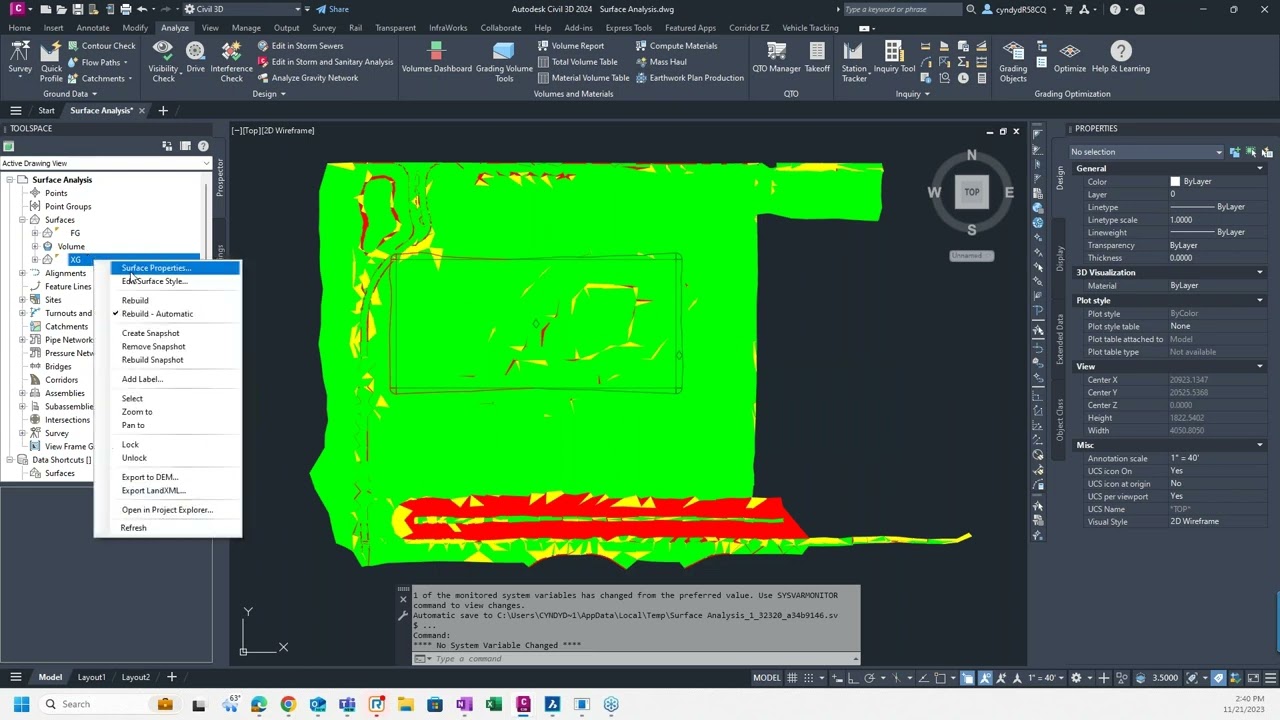This screenshot has height=720, width=1280.
Task: Expand the Inquiry ribbon panel
Action: click(913, 94)
